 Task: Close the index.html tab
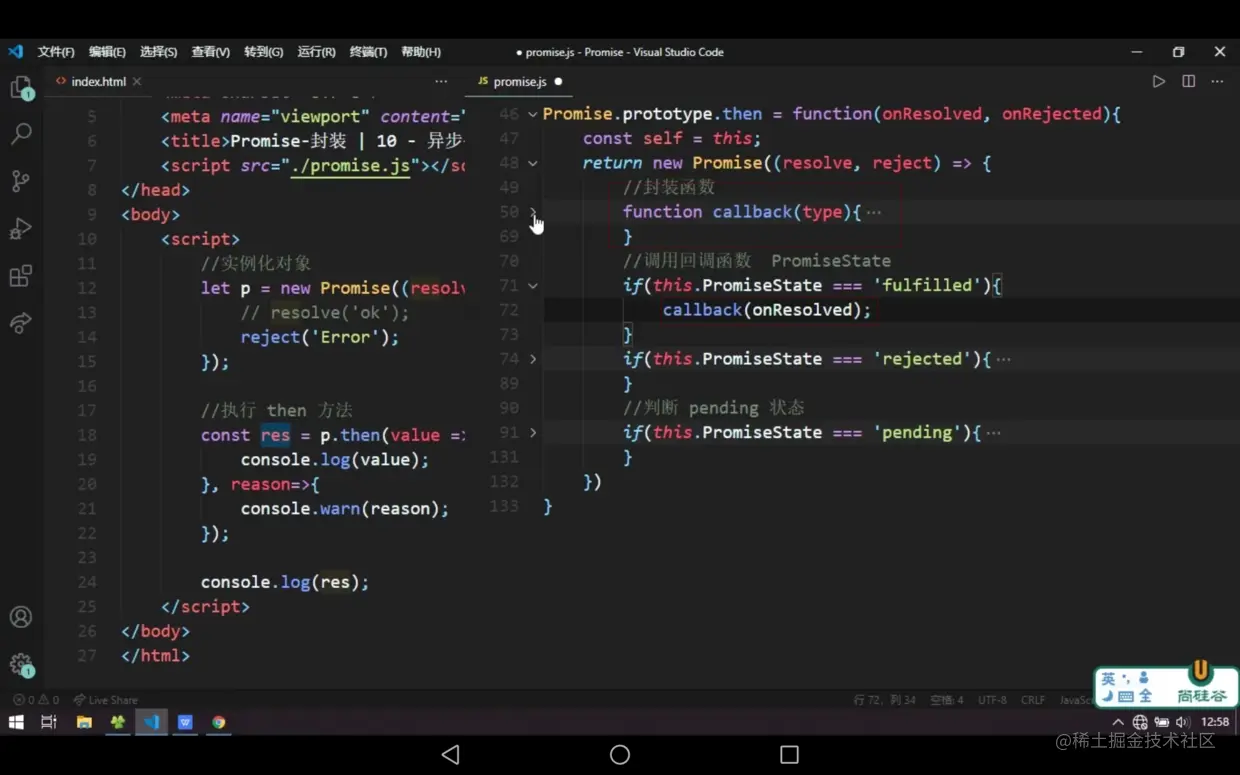pos(137,81)
